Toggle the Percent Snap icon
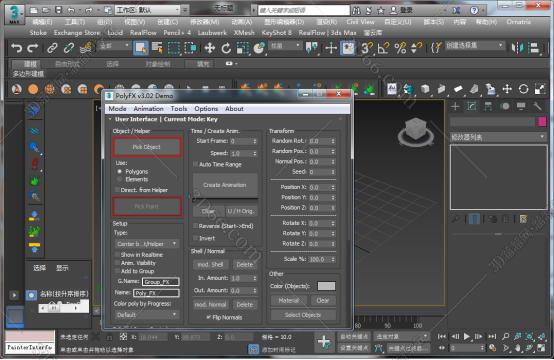The image size is (554, 360). click(x=400, y=48)
